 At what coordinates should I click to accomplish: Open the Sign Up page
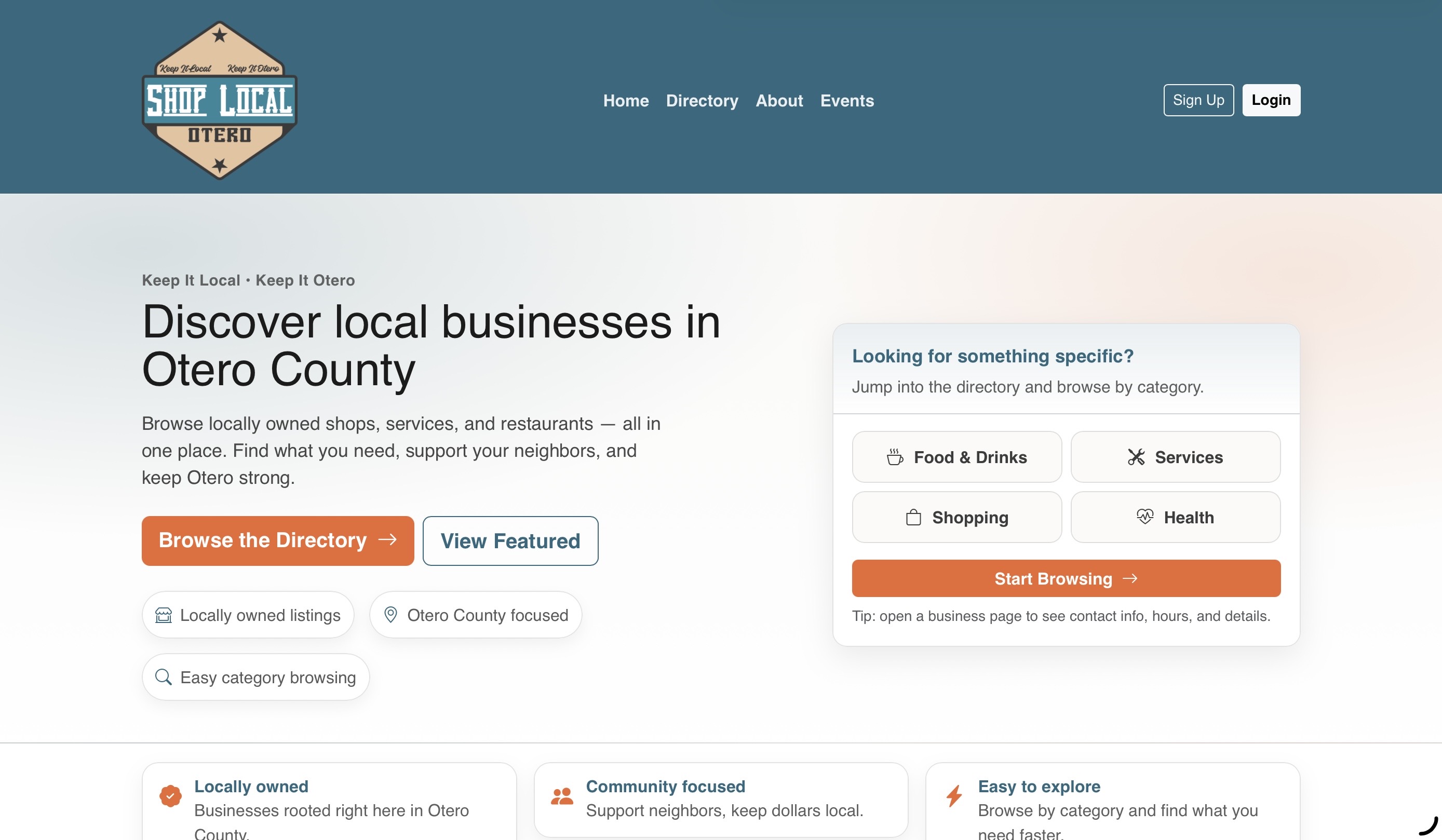(1198, 100)
